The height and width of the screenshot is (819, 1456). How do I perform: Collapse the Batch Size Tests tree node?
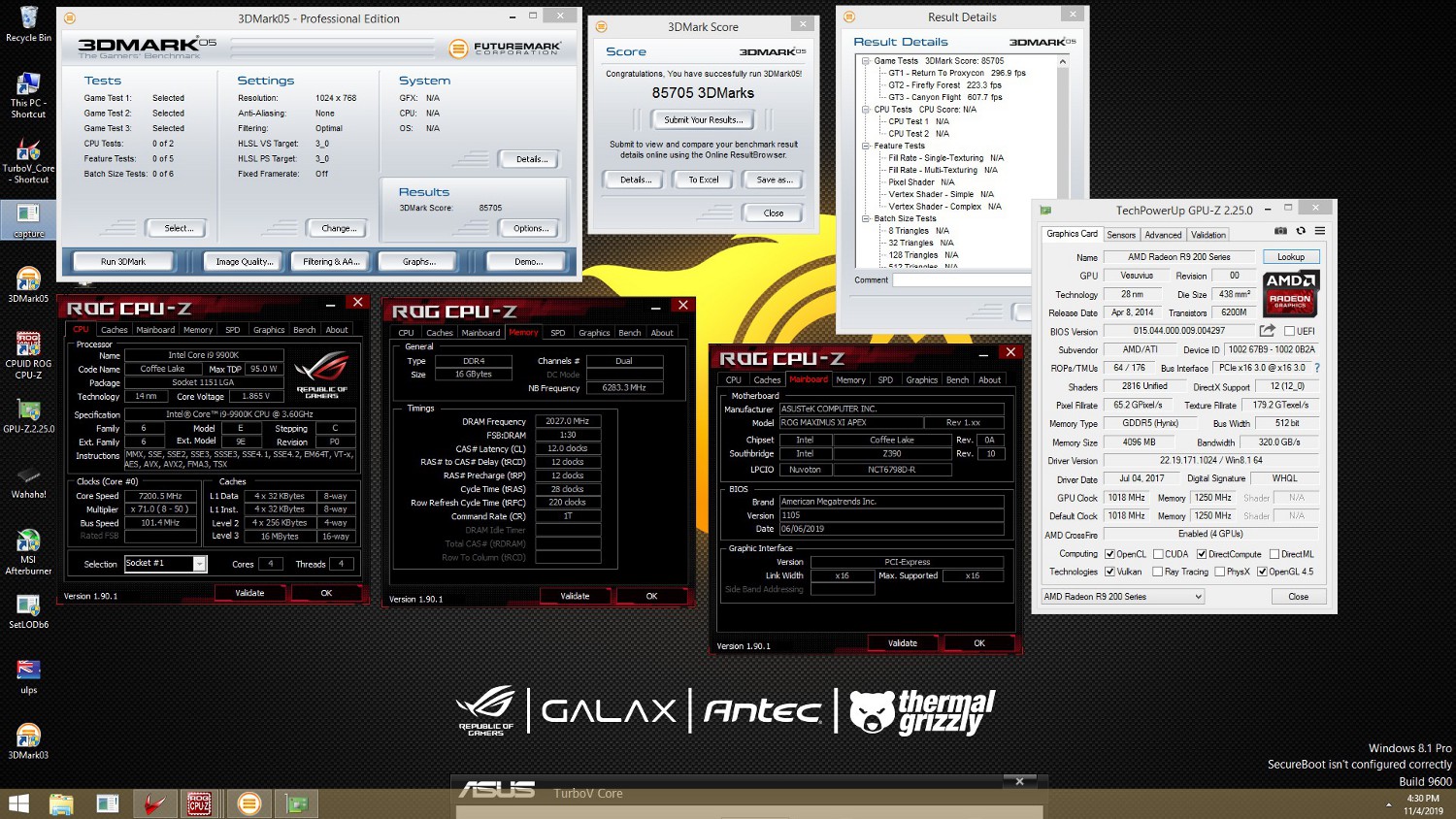pos(865,218)
